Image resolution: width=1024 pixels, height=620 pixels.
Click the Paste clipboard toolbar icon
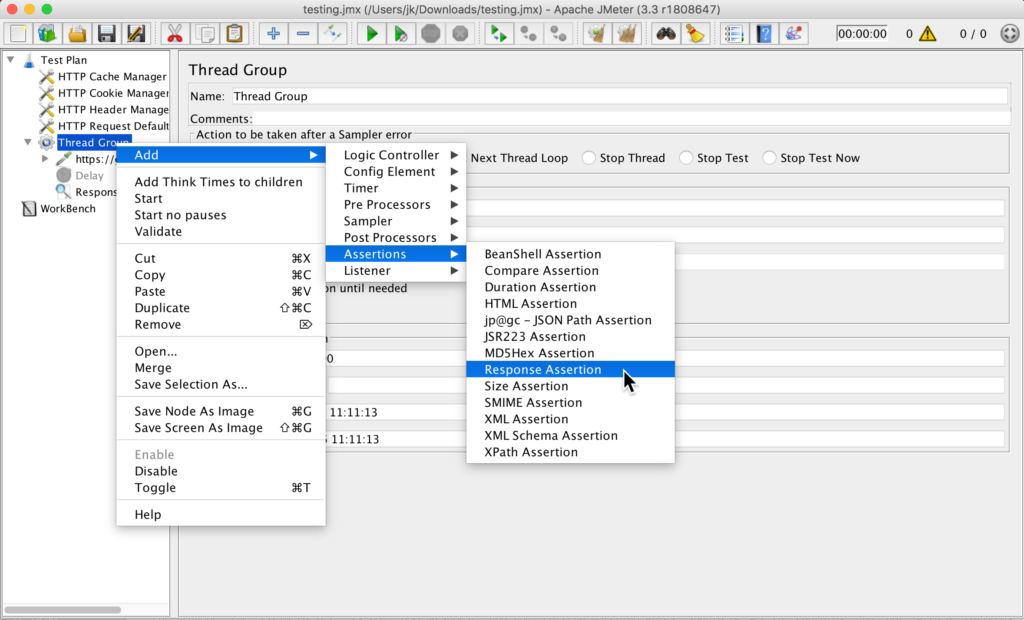234,34
